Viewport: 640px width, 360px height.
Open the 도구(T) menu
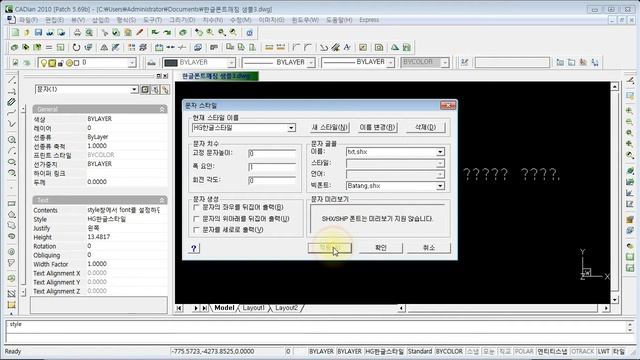[152, 20]
